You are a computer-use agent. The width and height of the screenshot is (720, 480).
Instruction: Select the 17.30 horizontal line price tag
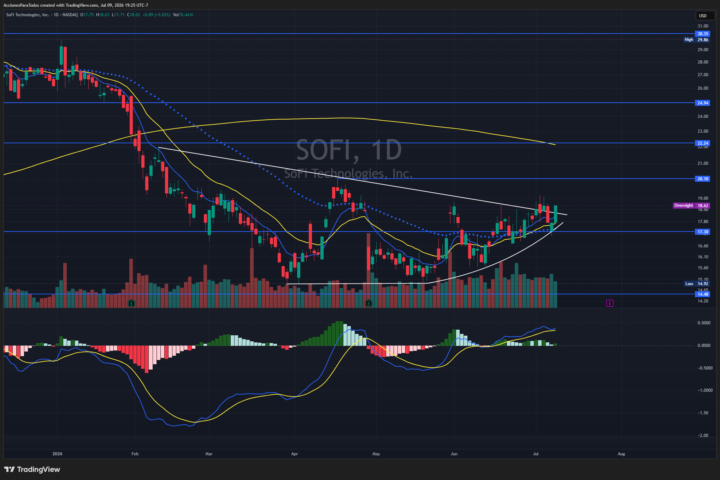pos(703,232)
